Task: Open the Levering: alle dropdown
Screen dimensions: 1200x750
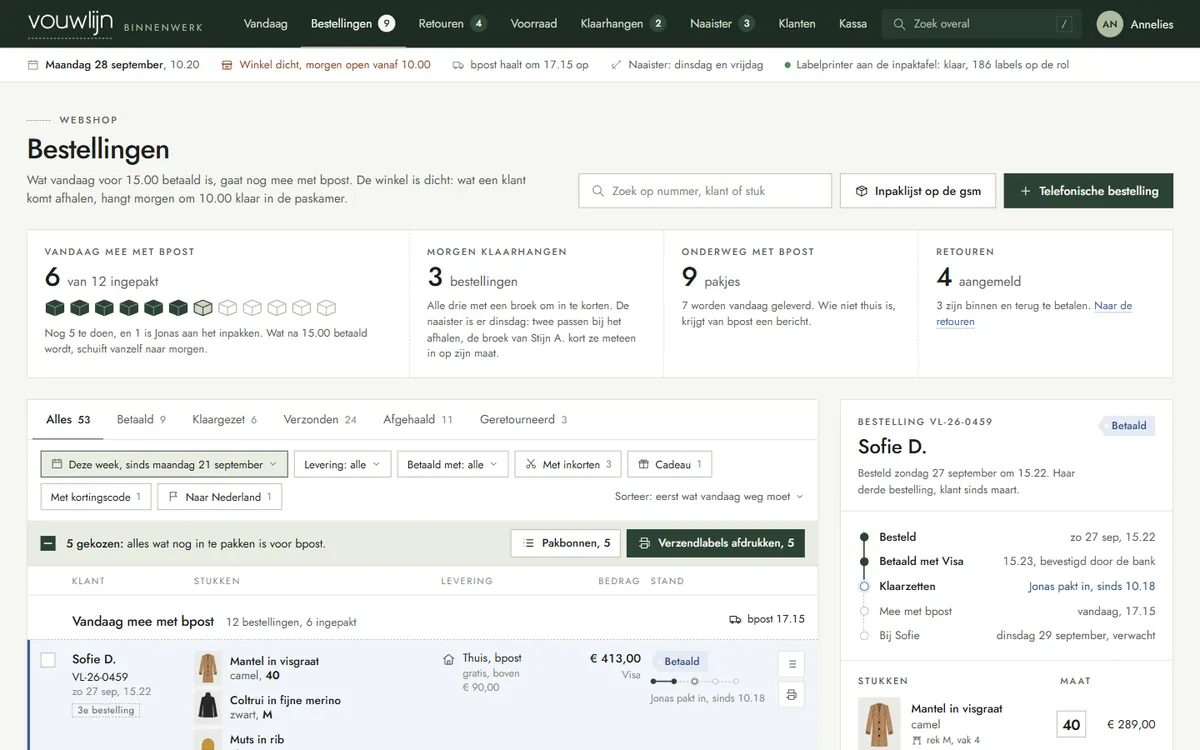Action: point(342,465)
